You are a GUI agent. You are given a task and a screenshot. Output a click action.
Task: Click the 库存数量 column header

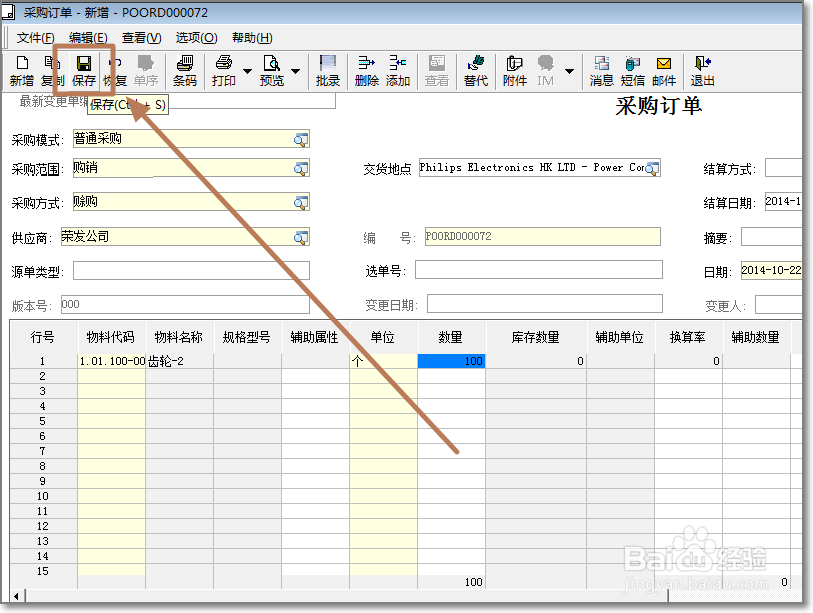pos(536,337)
